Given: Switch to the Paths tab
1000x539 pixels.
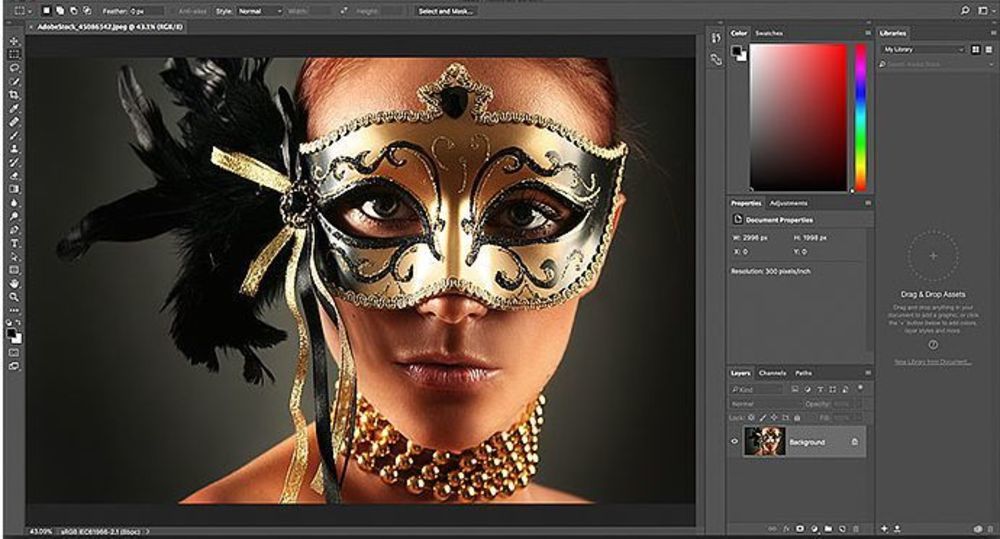Looking at the screenshot, I should pyautogui.click(x=804, y=373).
